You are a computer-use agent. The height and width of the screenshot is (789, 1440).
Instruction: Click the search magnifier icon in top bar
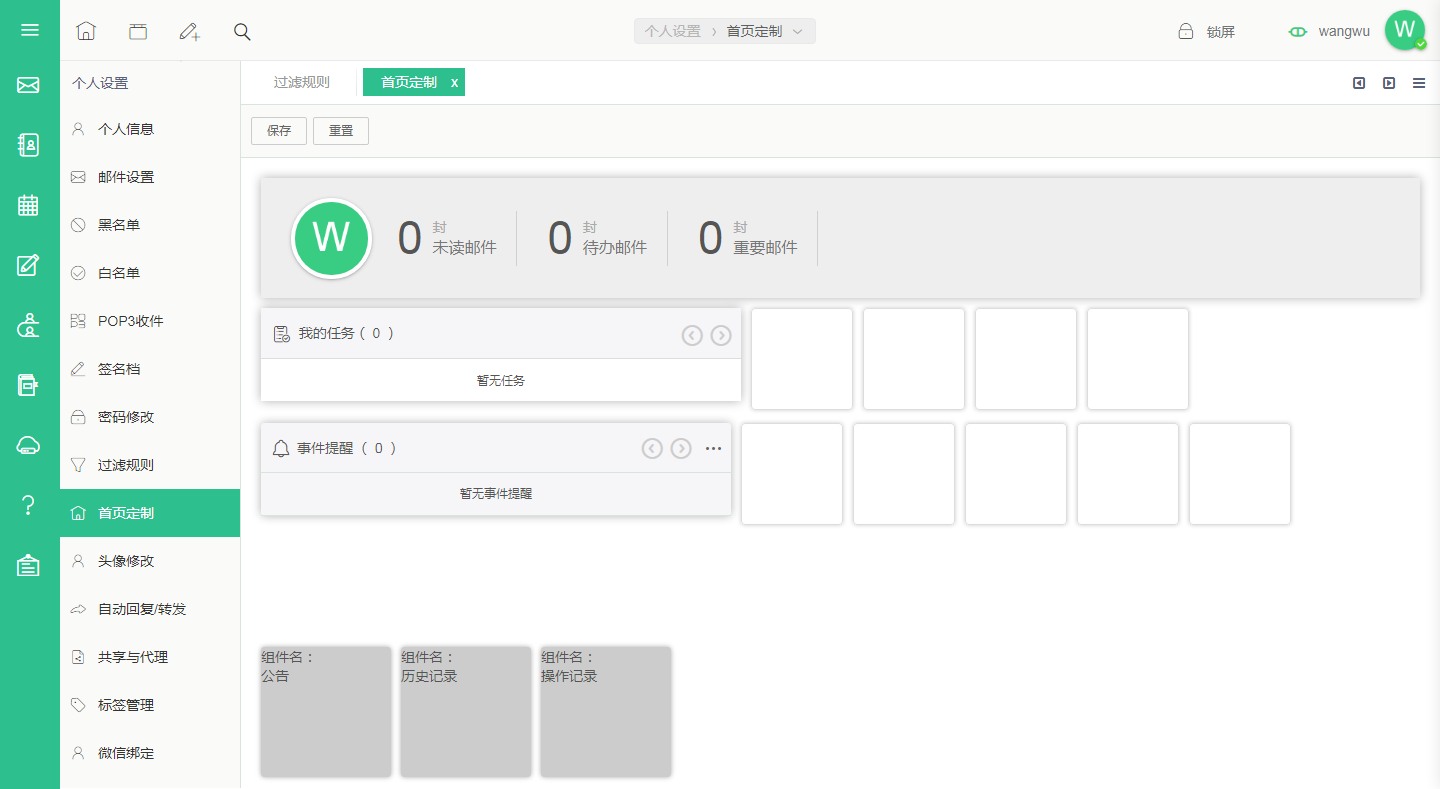tap(242, 31)
